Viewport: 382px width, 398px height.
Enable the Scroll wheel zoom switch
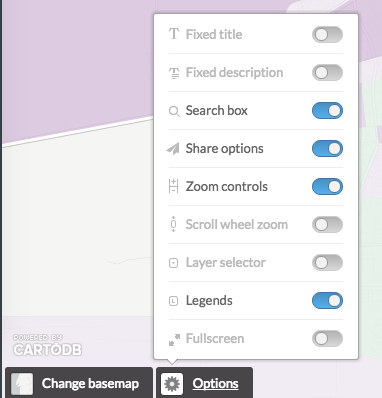pyautogui.click(x=327, y=225)
